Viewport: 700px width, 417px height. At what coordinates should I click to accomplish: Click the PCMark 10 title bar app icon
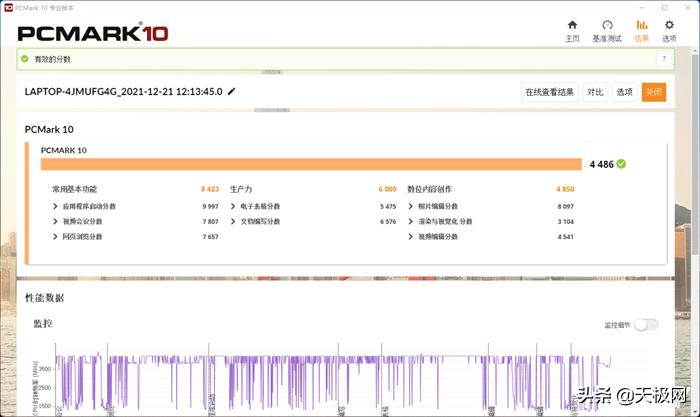(8, 8)
